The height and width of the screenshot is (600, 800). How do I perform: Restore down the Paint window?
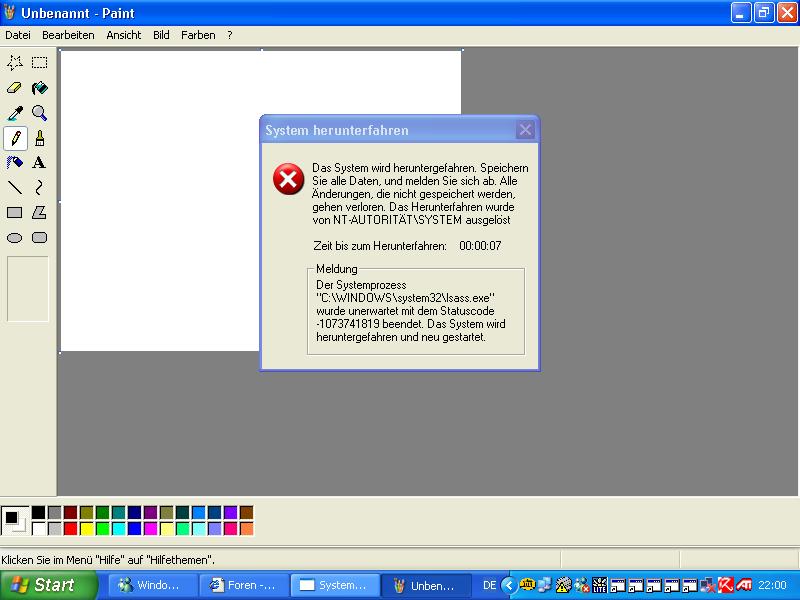(763, 12)
